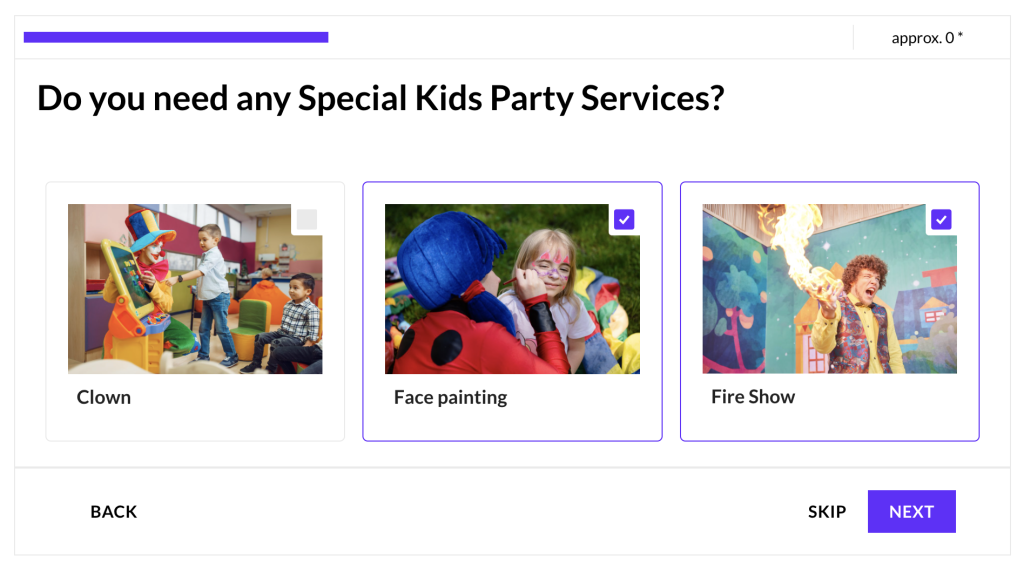The height and width of the screenshot is (569, 1024).
Task: Click the Fire Show photo
Action: point(829,289)
